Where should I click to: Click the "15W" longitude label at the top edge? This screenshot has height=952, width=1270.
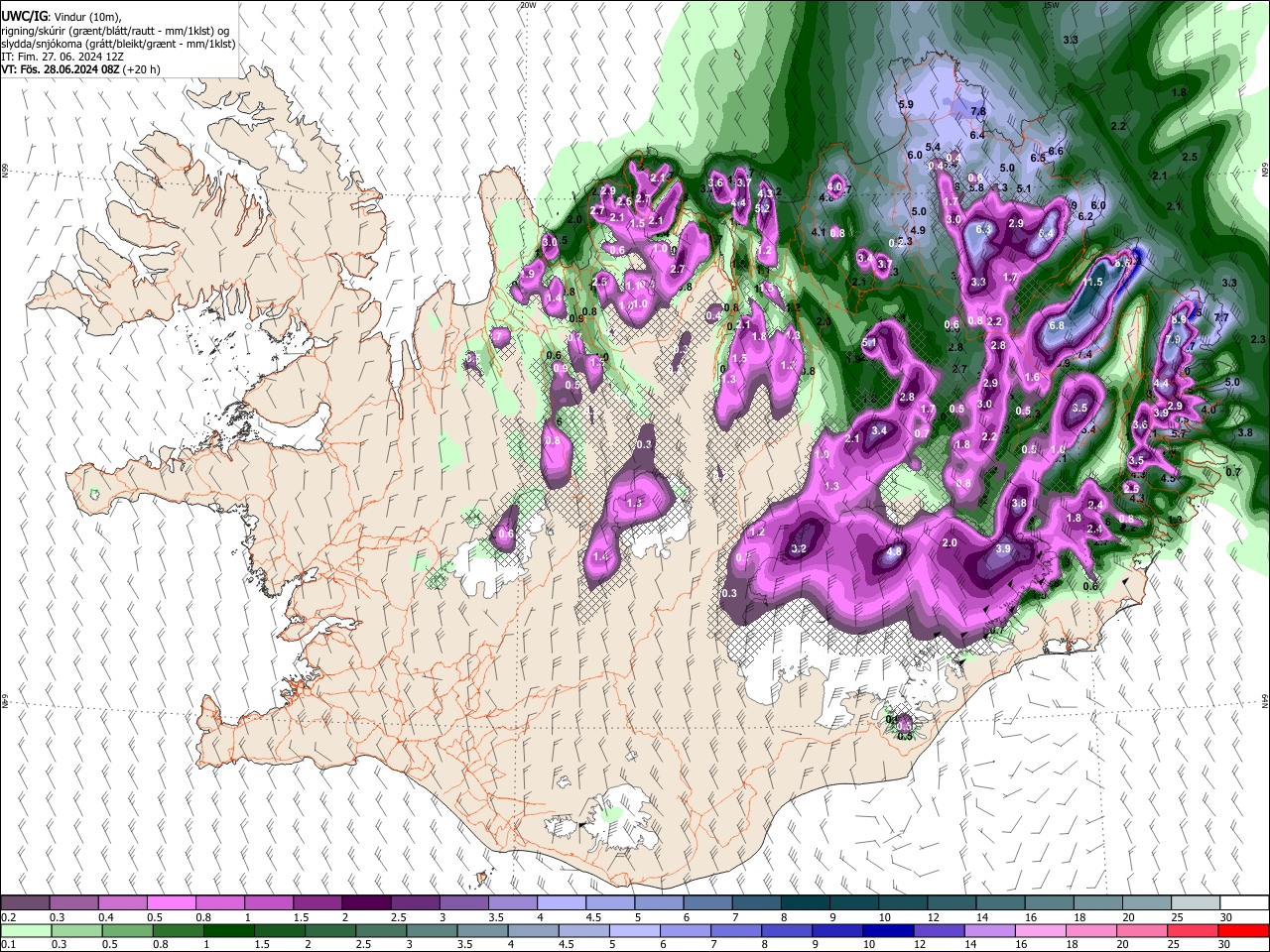1051,5
